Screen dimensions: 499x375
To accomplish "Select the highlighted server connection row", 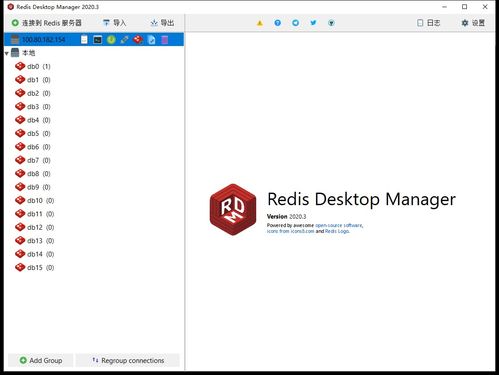I will (94, 40).
